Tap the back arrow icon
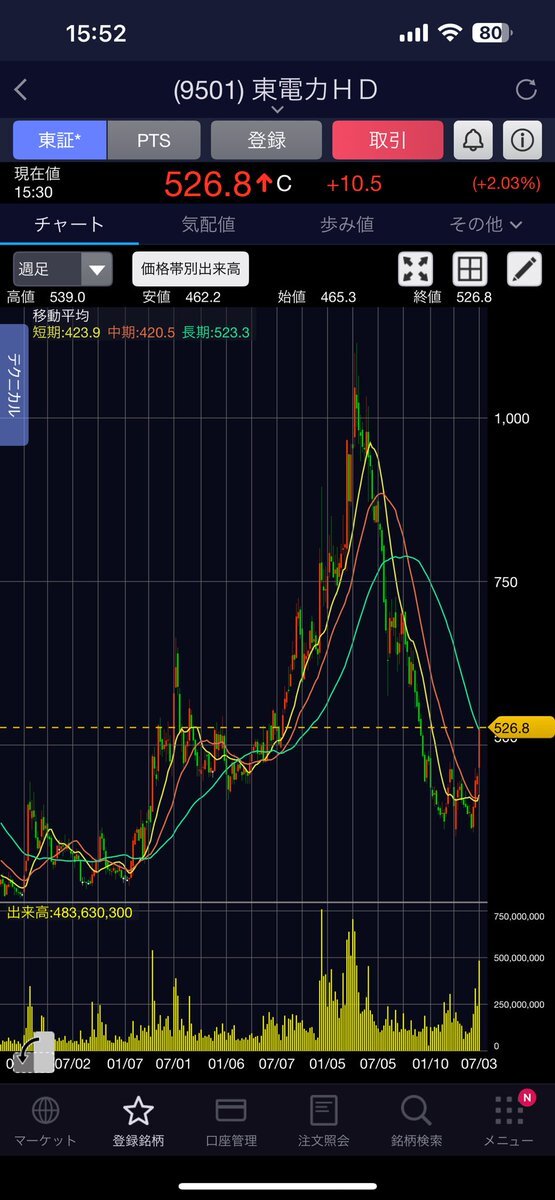This screenshot has width=555, height=1200. point(21,90)
